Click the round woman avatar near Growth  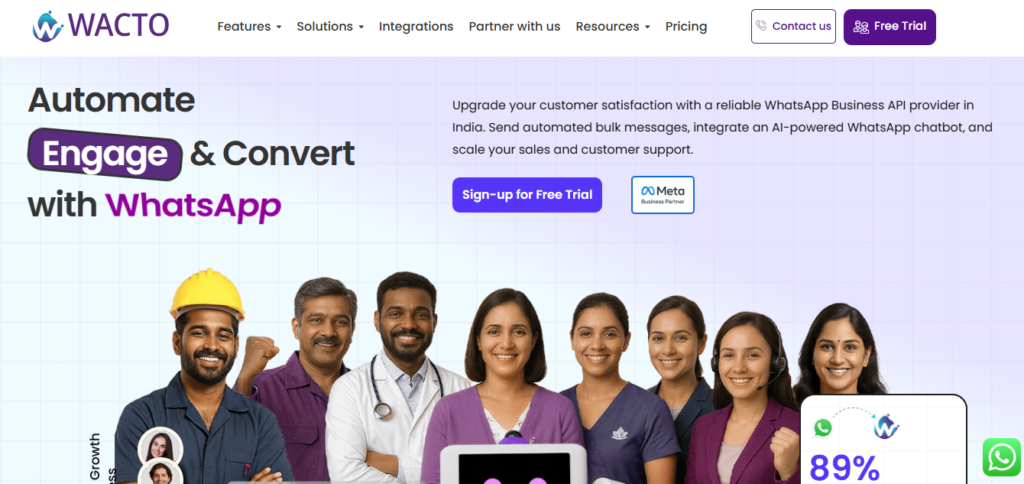[160, 447]
